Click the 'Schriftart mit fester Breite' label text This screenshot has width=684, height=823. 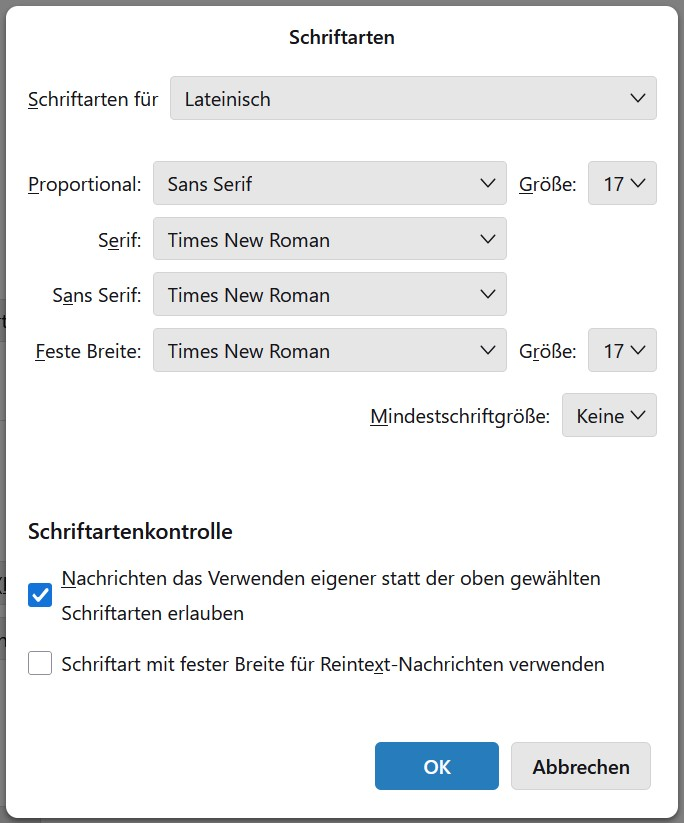click(x=332, y=664)
